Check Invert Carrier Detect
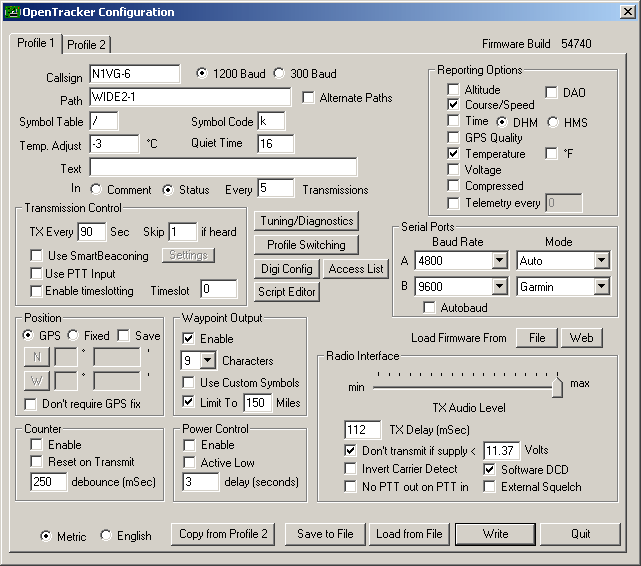641x566 pixels. [350, 468]
